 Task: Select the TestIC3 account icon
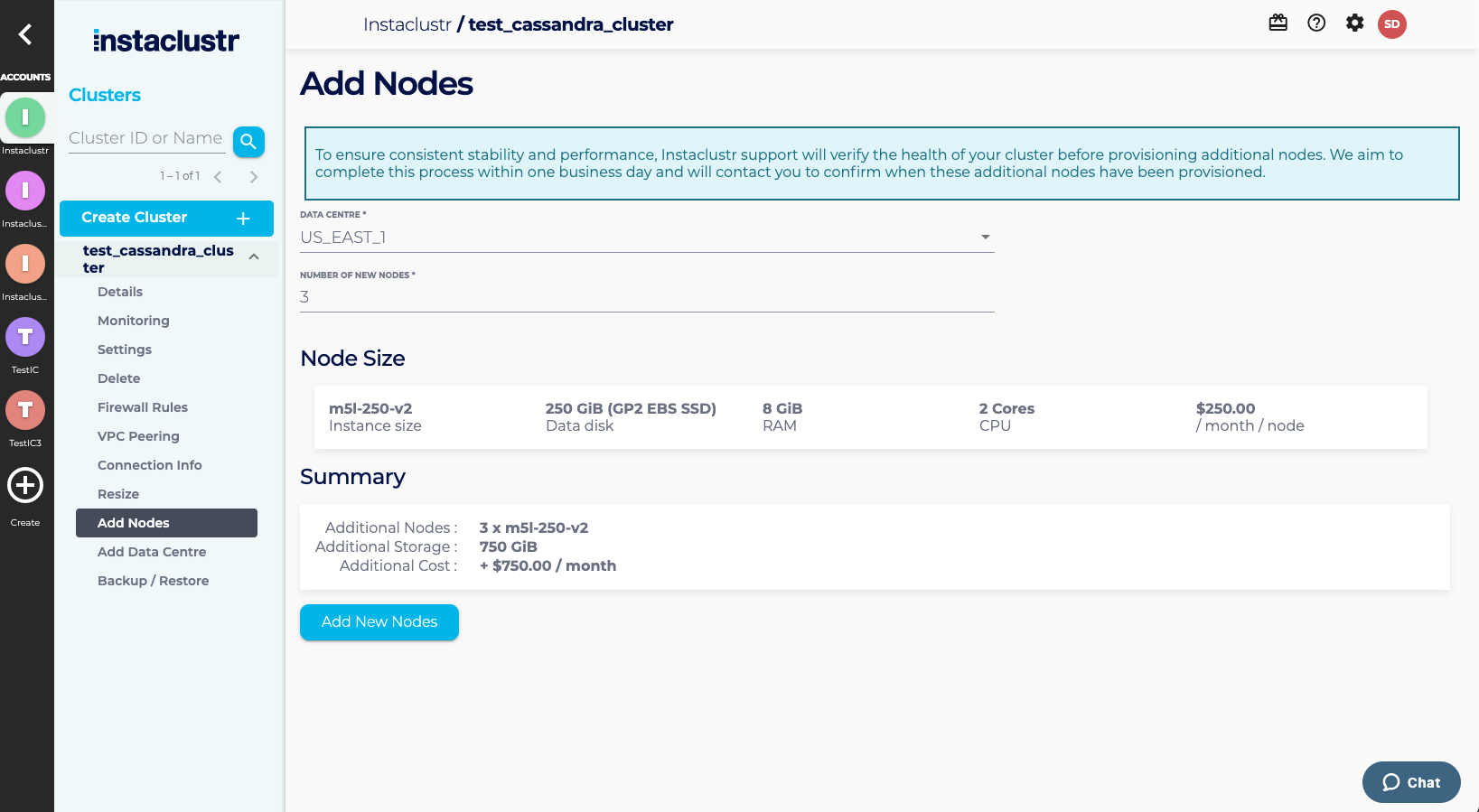coord(25,410)
